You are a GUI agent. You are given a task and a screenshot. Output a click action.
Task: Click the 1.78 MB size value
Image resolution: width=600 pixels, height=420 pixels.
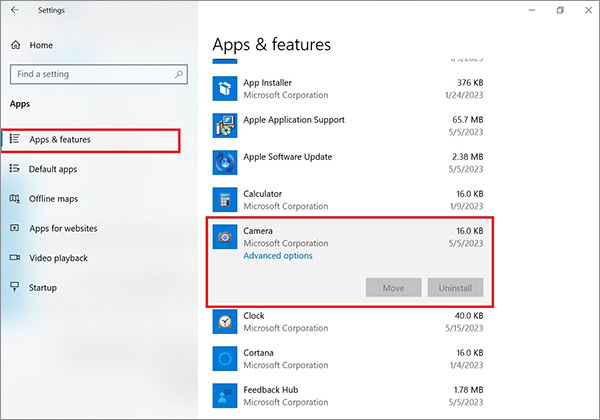[x=468, y=390]
